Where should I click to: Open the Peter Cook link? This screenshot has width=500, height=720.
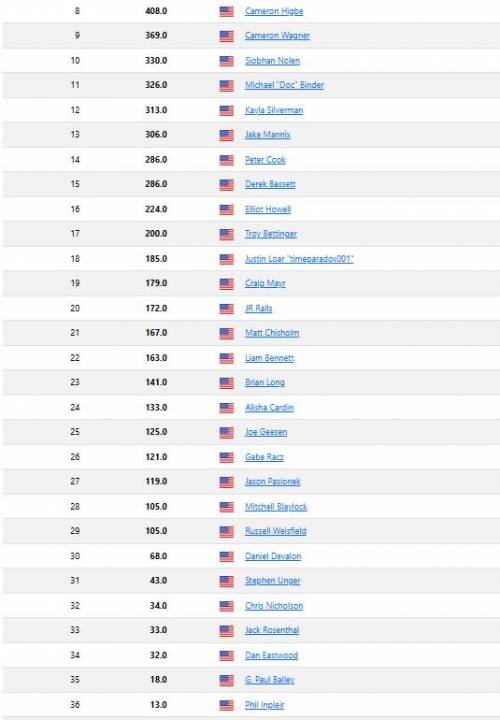coord(265,160)
